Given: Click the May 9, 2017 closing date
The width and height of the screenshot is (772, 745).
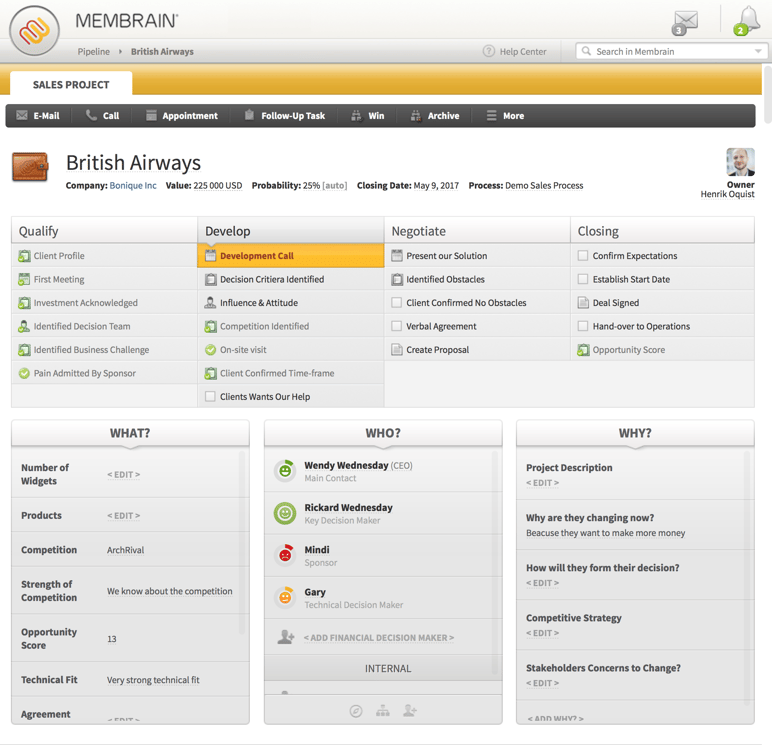Looking at the screenshot, I should (436, 186).
